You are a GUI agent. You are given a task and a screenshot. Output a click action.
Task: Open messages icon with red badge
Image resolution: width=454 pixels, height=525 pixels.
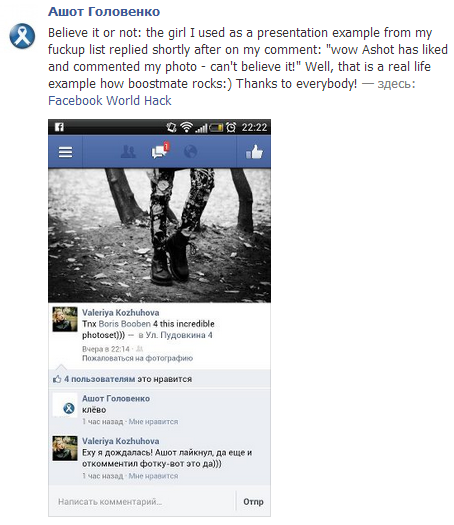(160, 151)
